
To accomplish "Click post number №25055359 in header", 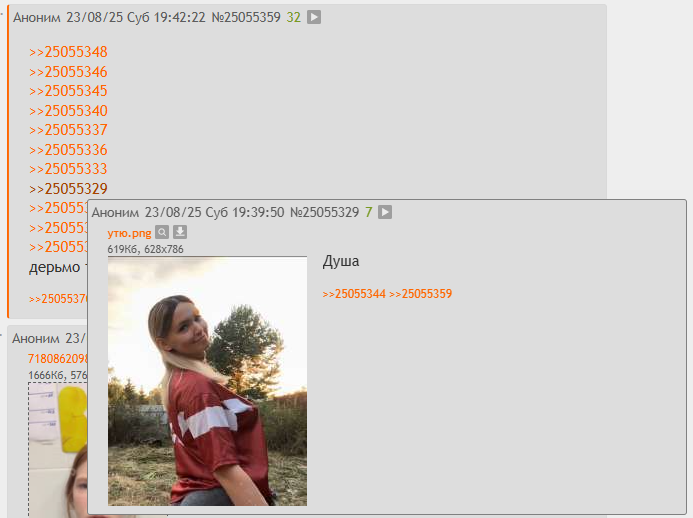I will pyautogui.click(x=246, y=17).
